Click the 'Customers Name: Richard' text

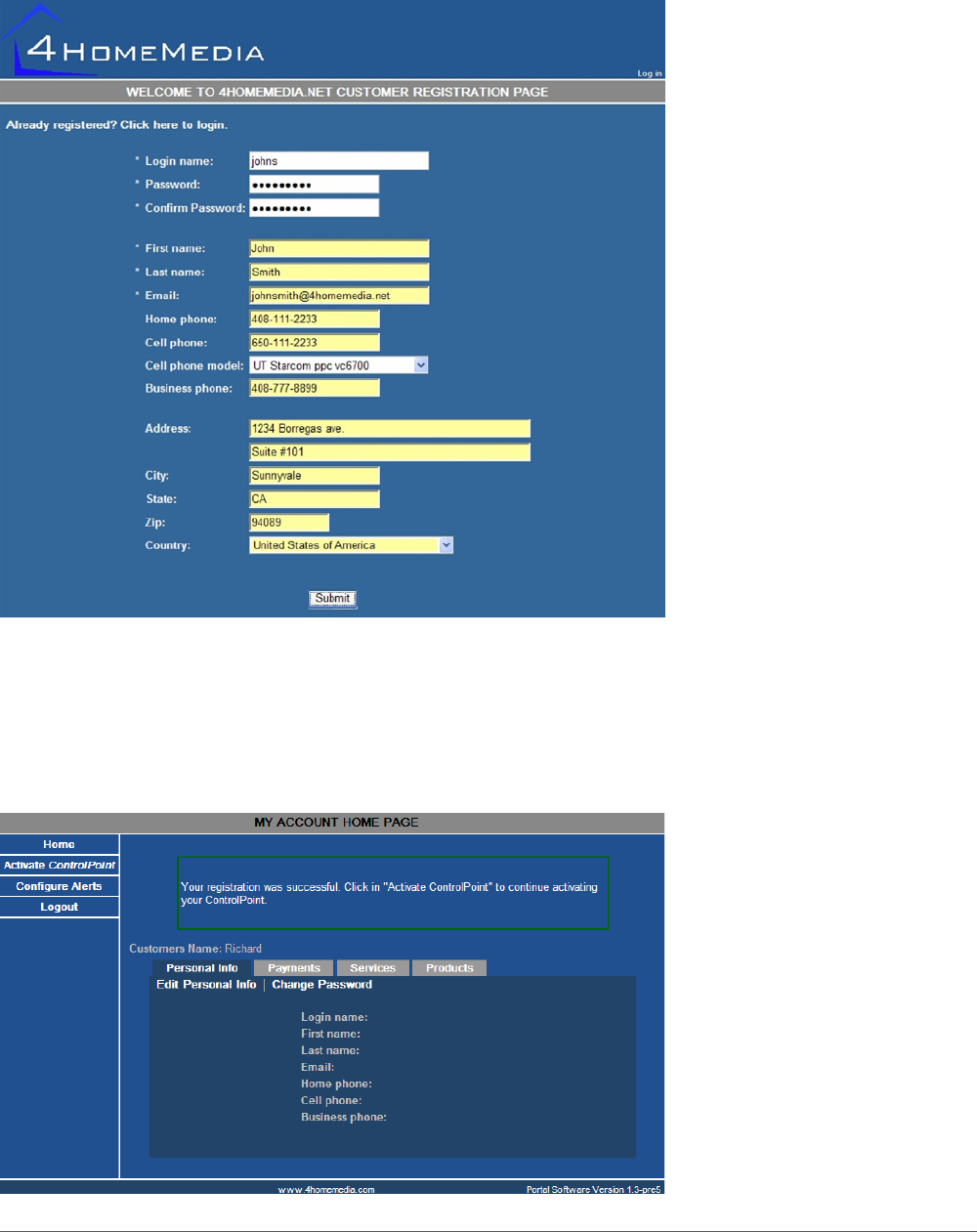(x=195, y=949)
